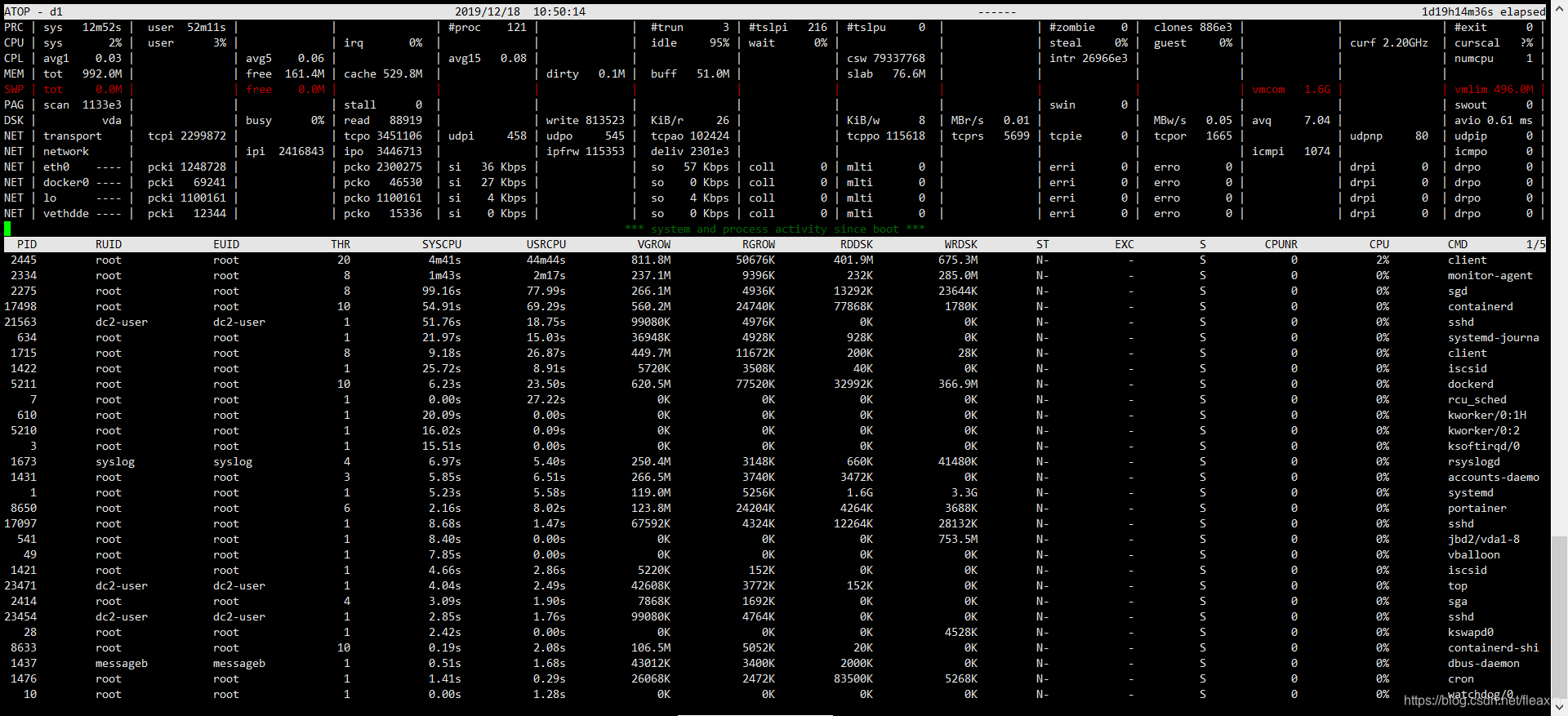Click the avg15 0.08 load value

point(488,58)
